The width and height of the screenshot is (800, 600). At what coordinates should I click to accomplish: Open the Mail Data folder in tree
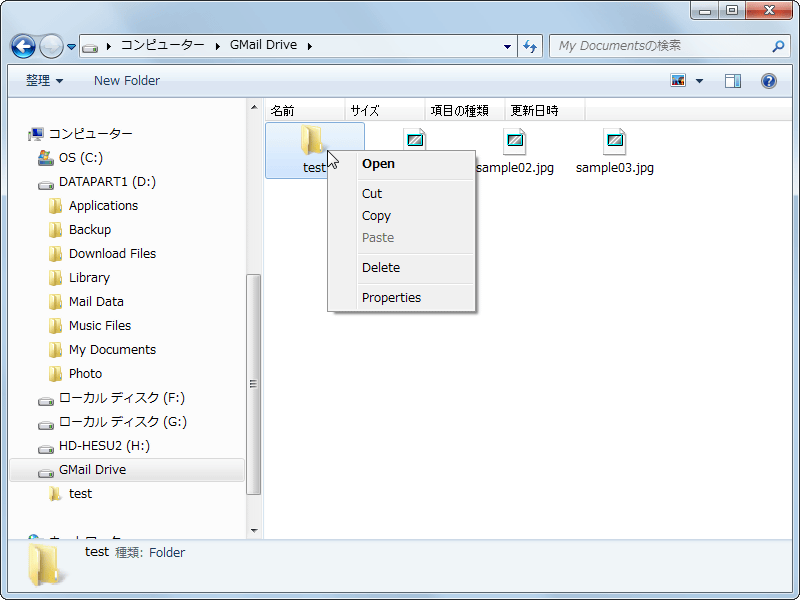(x=96, y=302)
